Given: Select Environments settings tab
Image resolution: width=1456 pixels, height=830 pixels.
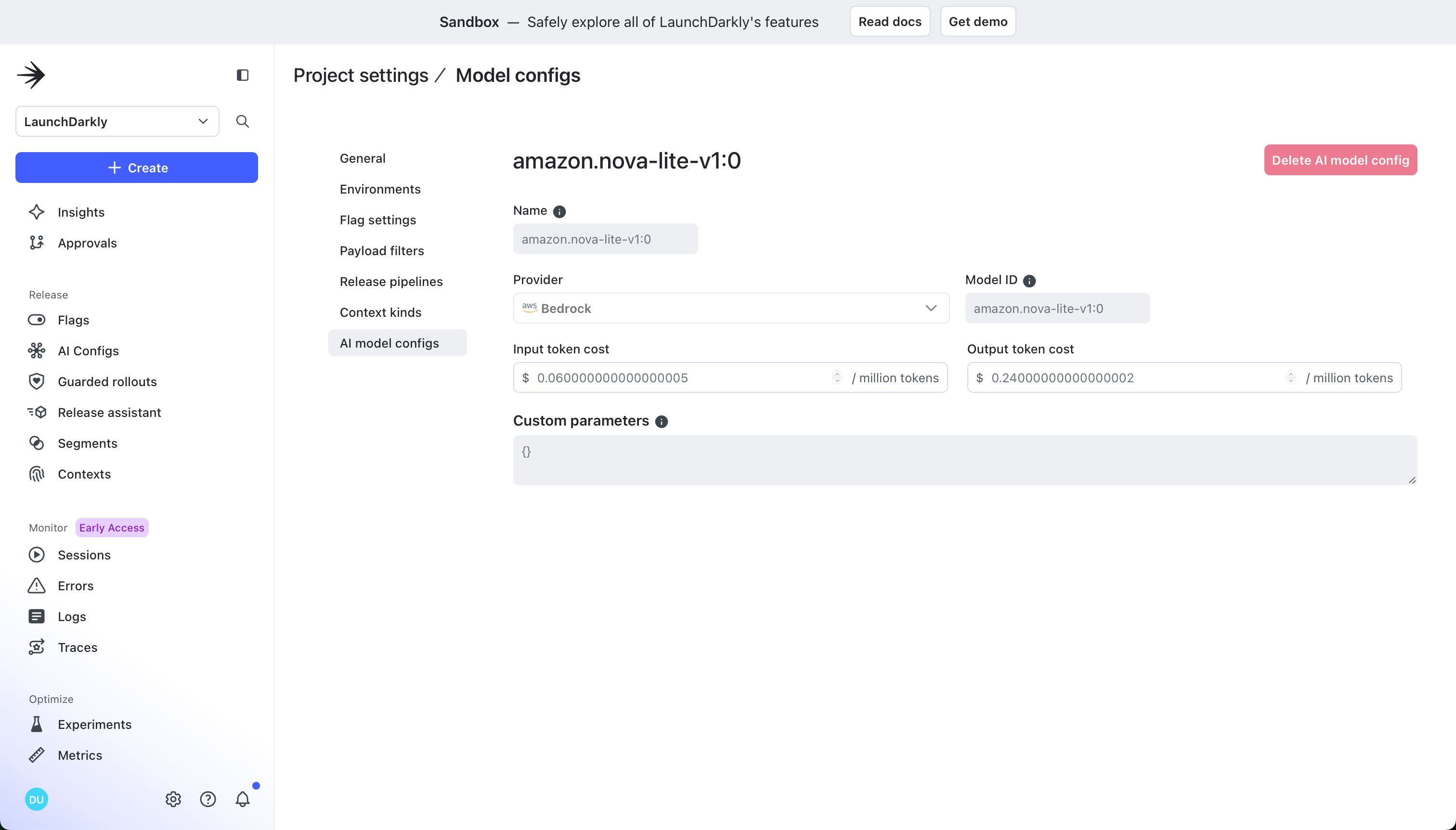Looking at the screenshot, I should (x=380, y=189).
